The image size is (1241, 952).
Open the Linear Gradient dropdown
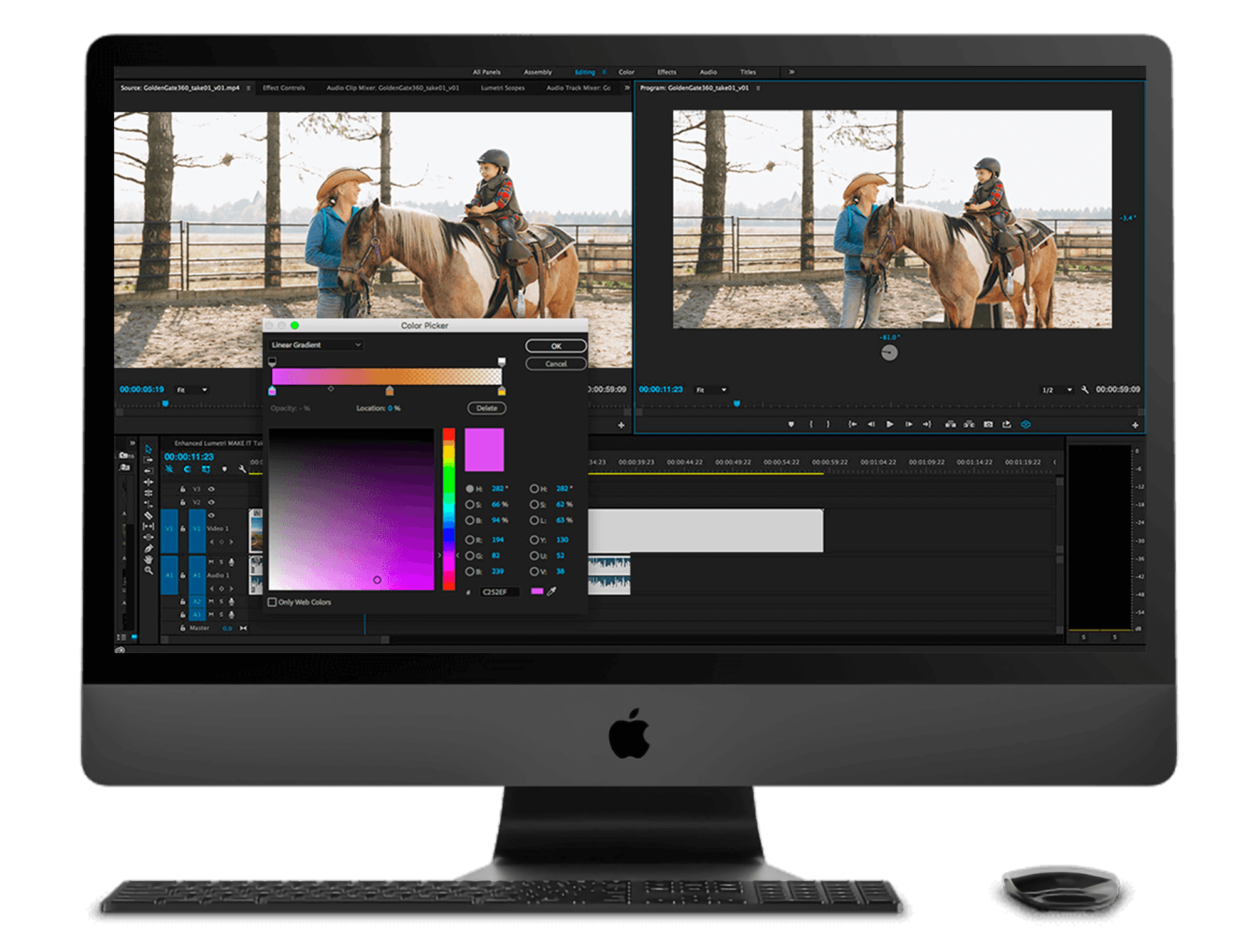316,345
